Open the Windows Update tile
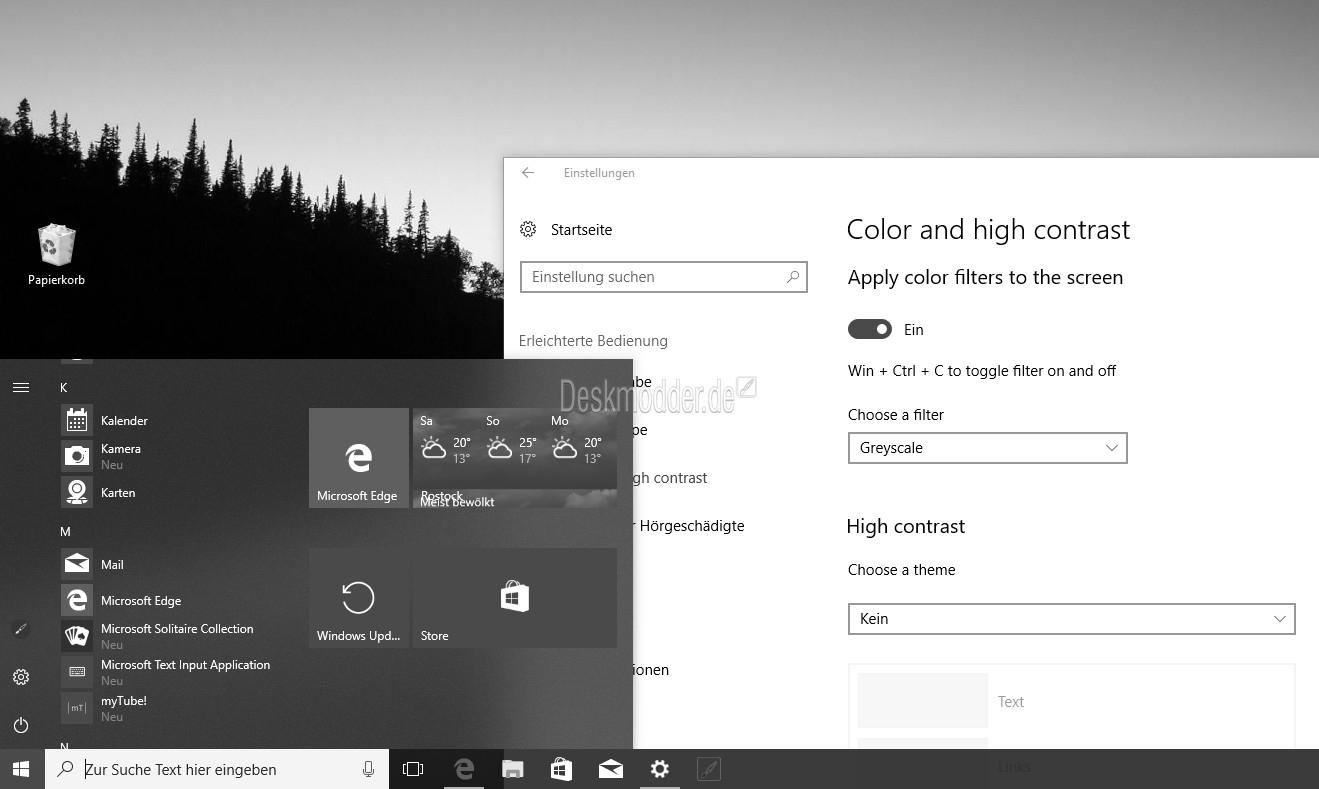 [359, 598]
